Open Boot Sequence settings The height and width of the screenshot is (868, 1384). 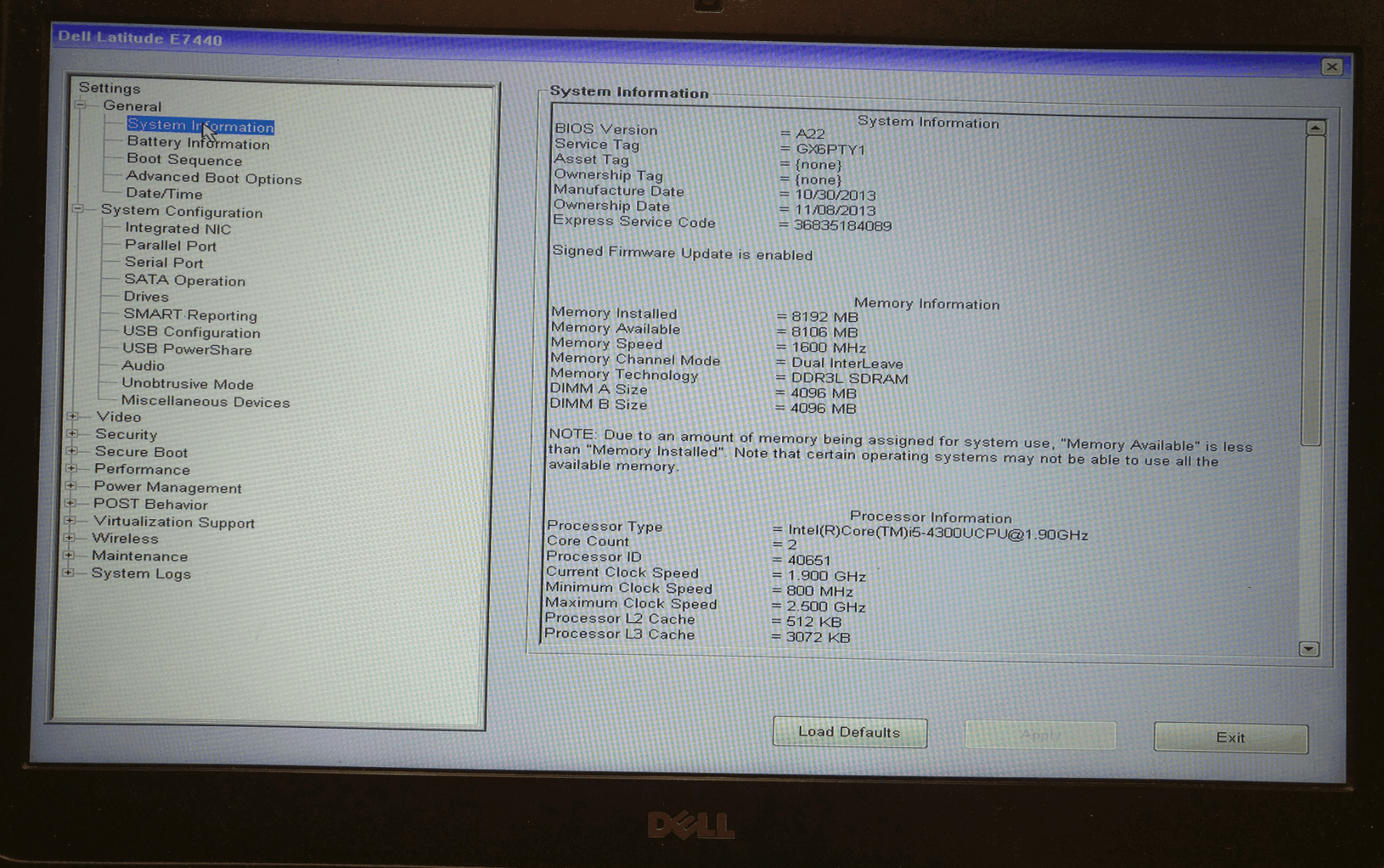[x=184, y=160]
